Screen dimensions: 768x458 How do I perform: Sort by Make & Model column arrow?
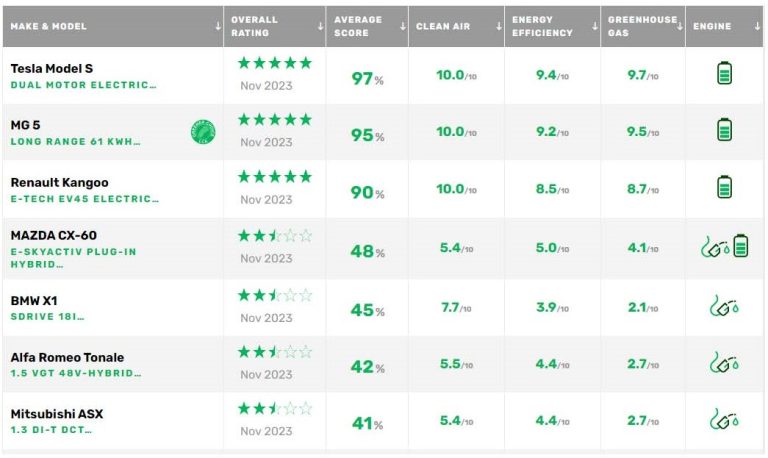pyautogui.click(x=218, y=27)
